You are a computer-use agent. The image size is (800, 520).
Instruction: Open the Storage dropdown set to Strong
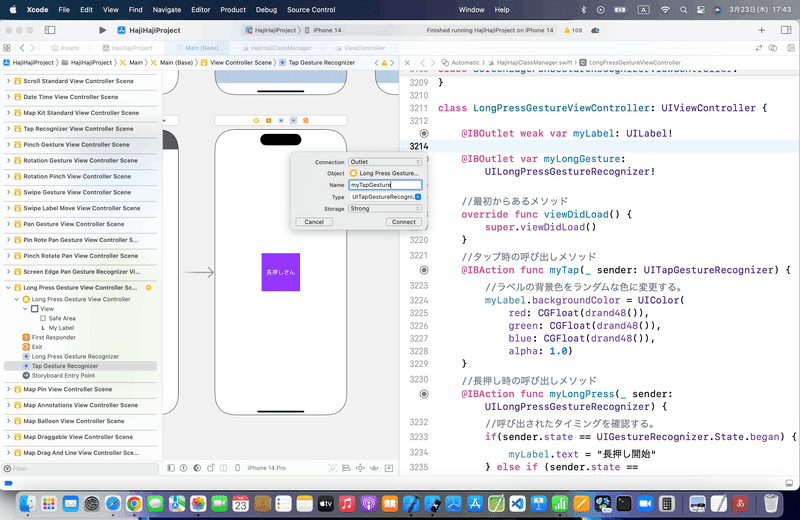pyautogui.click(x=385, y=209)
